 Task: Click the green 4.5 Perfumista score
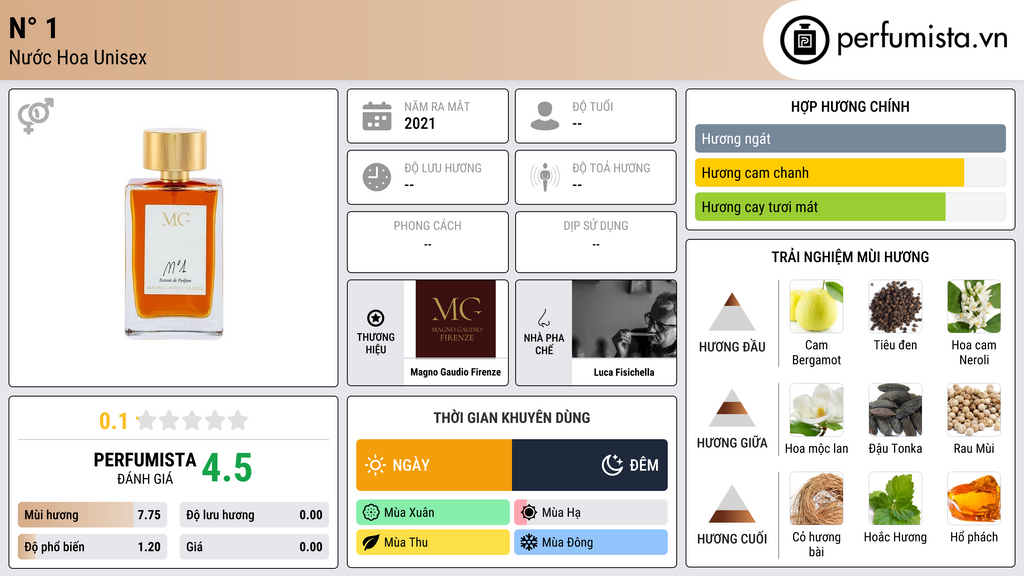point(227,468)
